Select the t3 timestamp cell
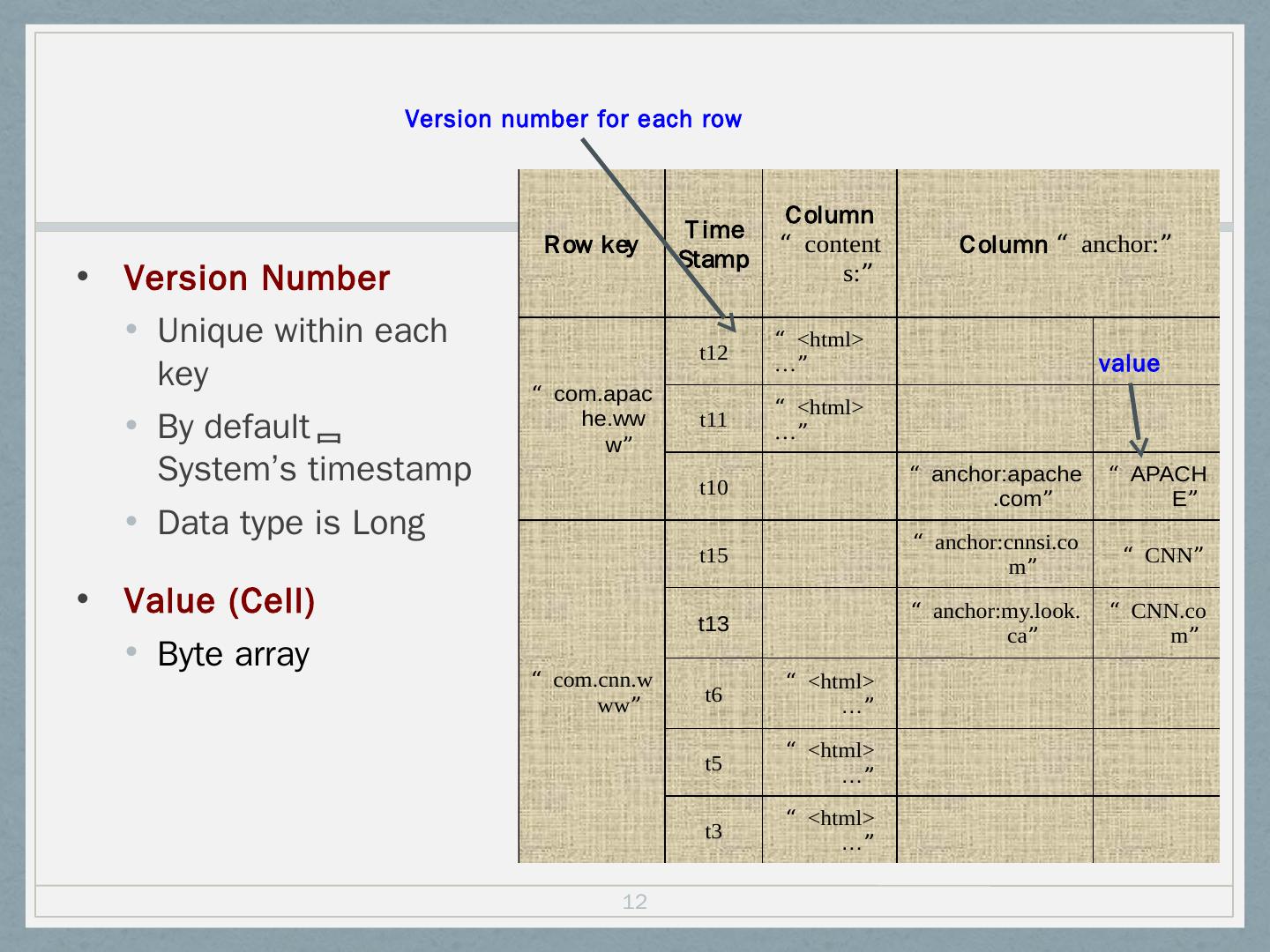Image resolution: width=1270 pixels, height=952 pixels. click(x=713, y=830)
